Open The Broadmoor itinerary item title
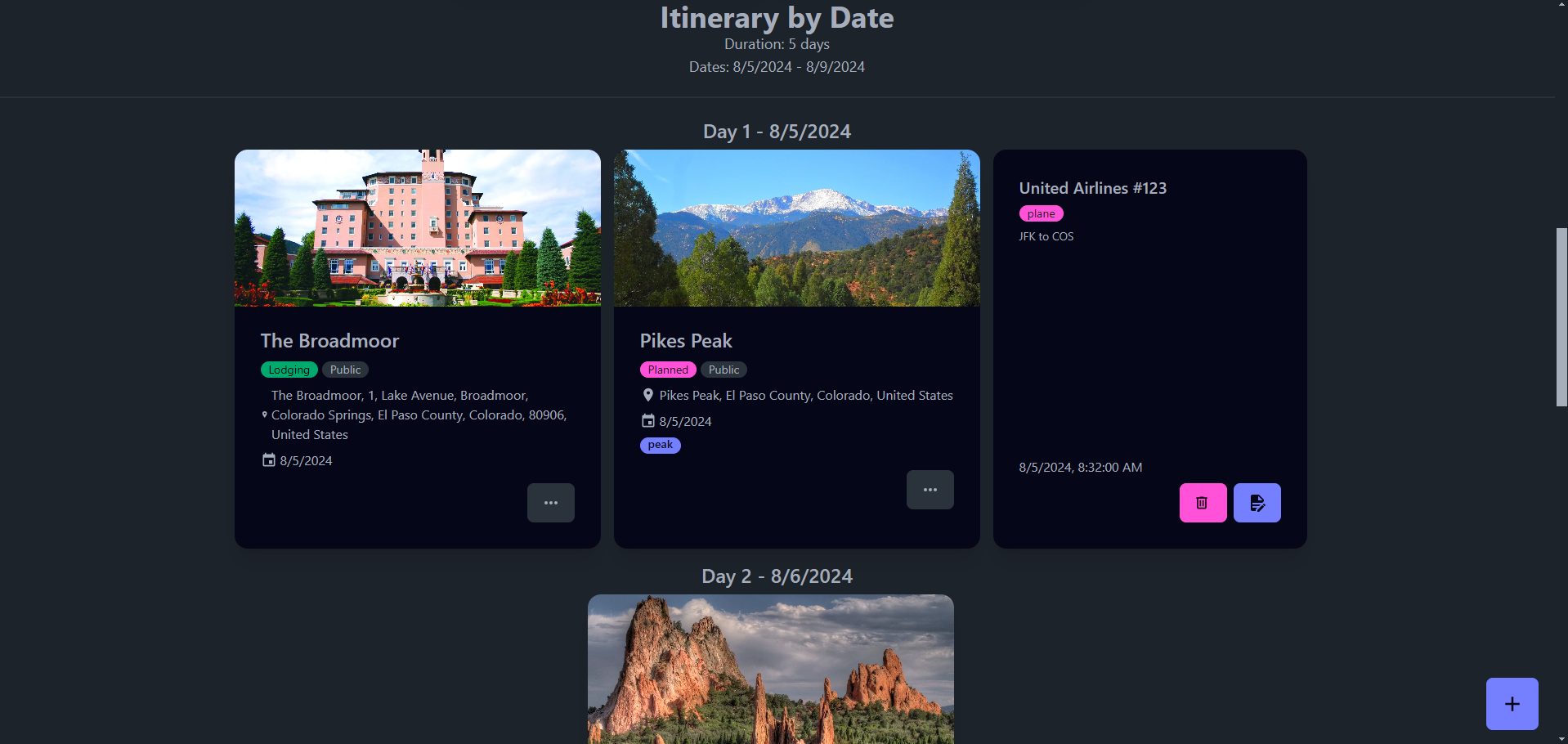Screen dimensions: 1568x744 (x=329, y=341)
